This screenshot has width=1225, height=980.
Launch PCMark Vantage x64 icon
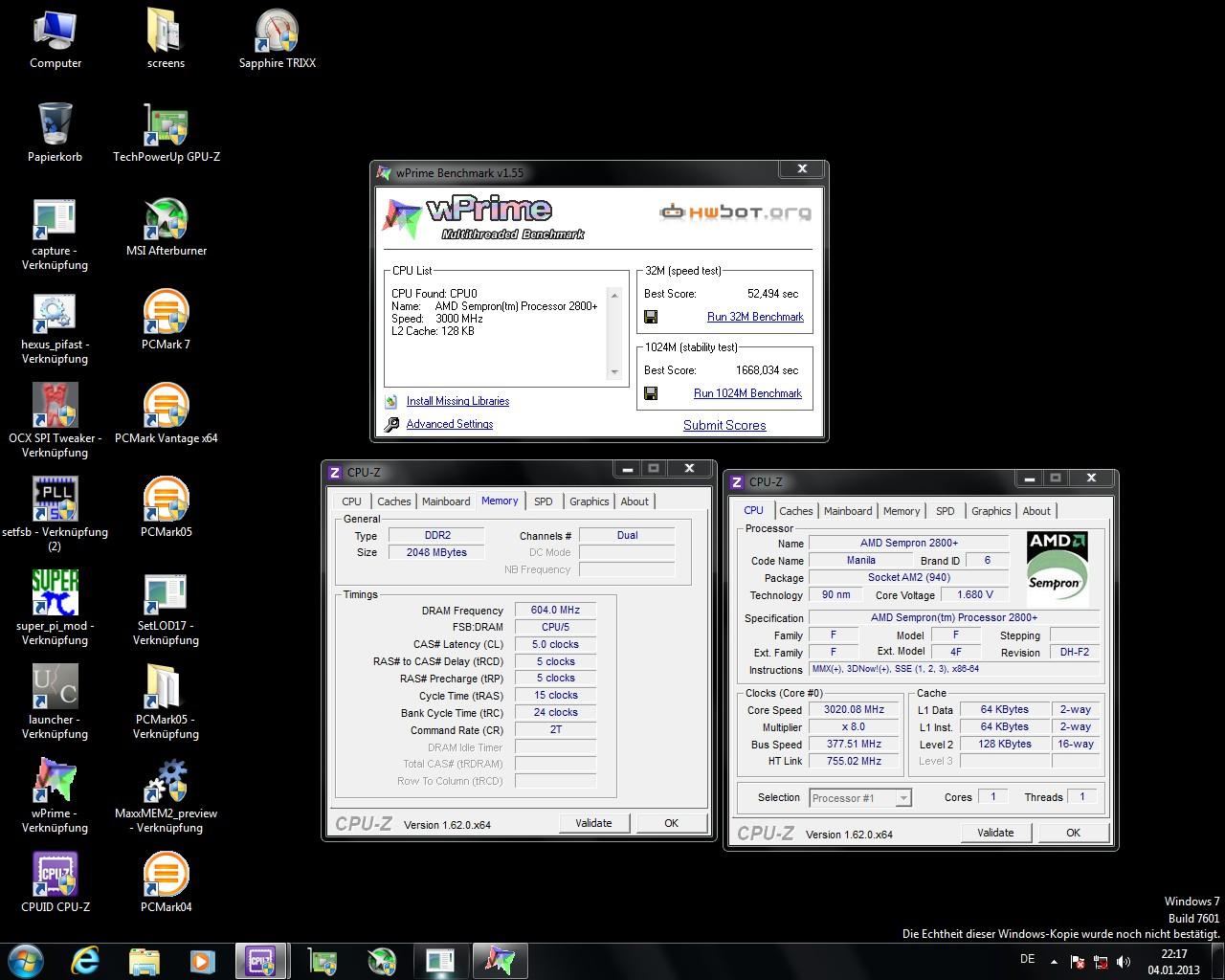(x=167, y=413)
